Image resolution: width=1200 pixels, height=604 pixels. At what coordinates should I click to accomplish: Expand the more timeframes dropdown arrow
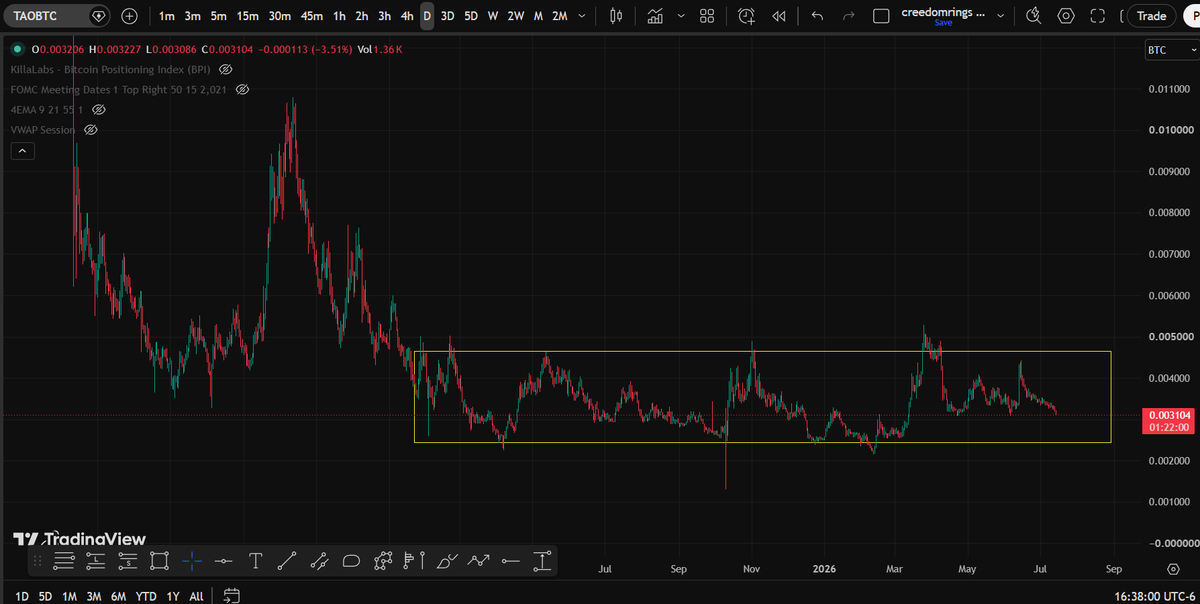pos(582,16)
